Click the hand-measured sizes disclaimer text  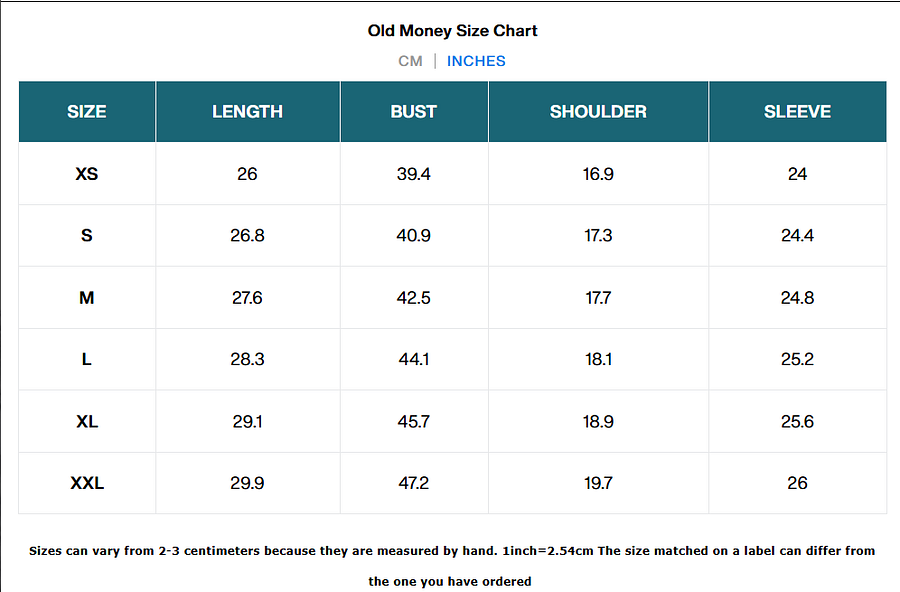[x=452, y=552]
